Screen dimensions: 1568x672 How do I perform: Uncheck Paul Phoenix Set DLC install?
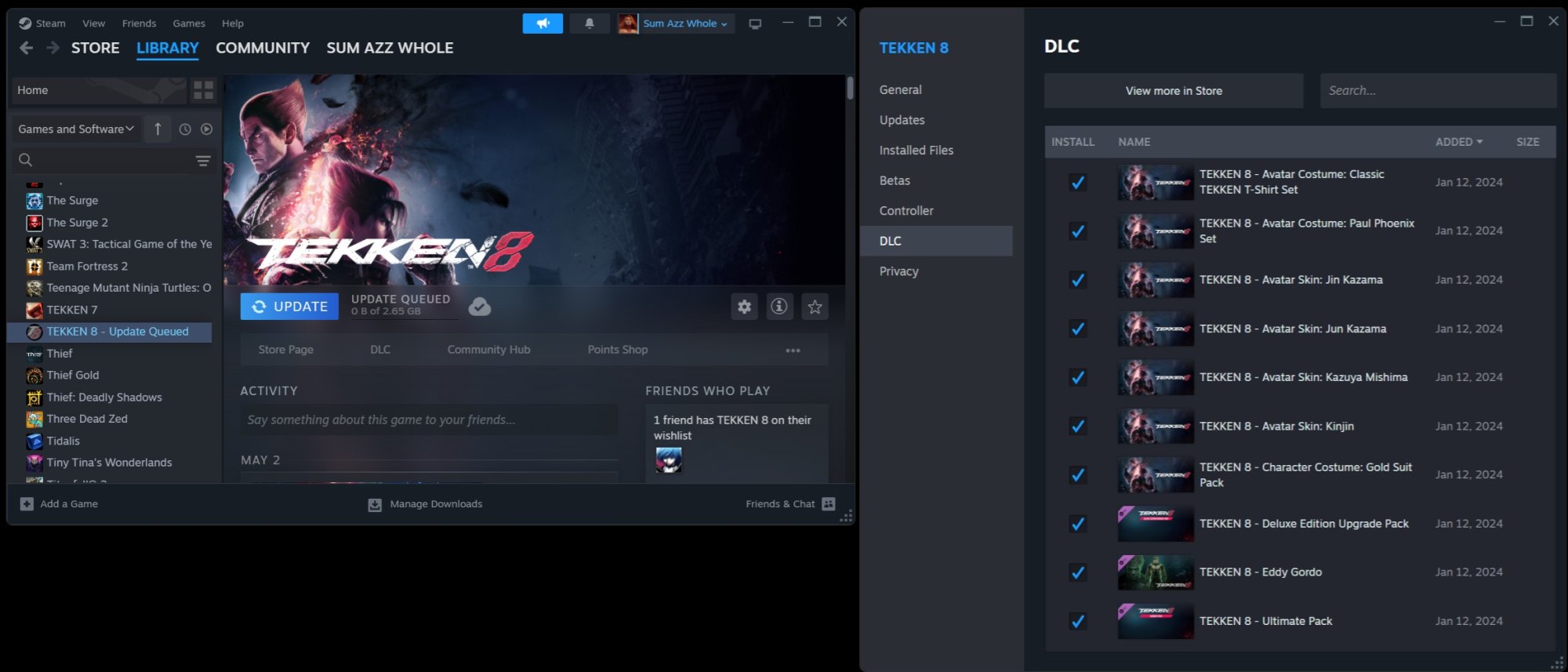click(x=1078, y=231)
